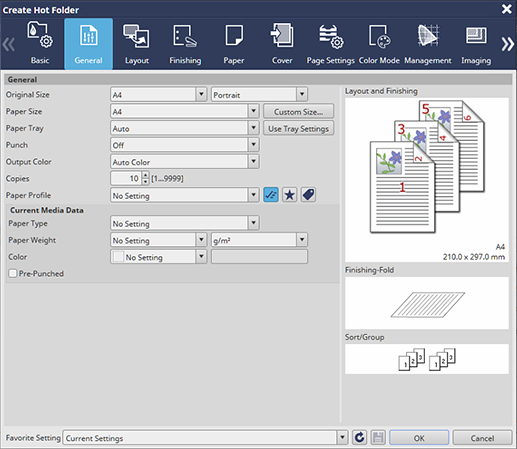Open the Basic settings tab icon
Viewport: 517px width, 449px height.
(x=40, y=35)
